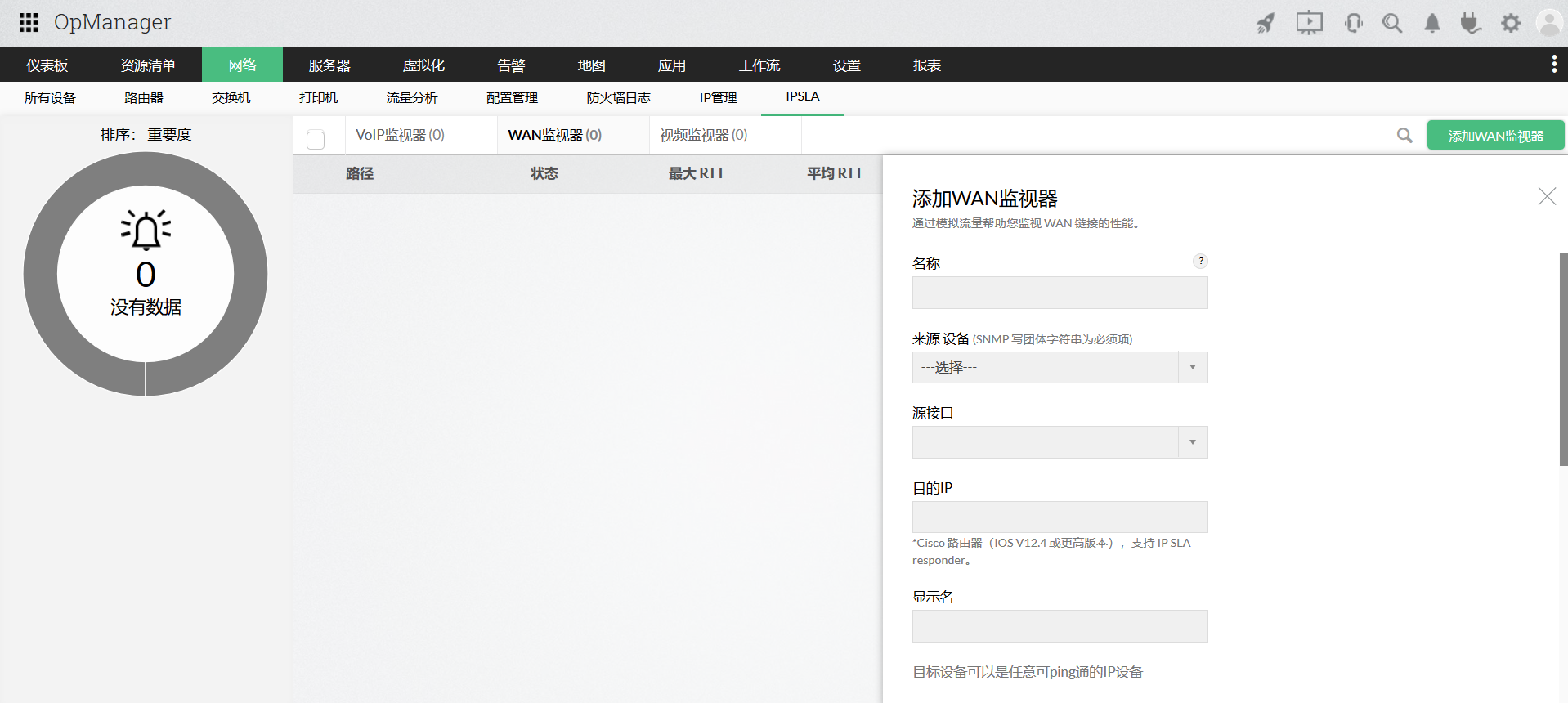Viewport: 1568px width, 703px height.
Task: Open the settings gear icon
Action: click(x=1511, y=23)
